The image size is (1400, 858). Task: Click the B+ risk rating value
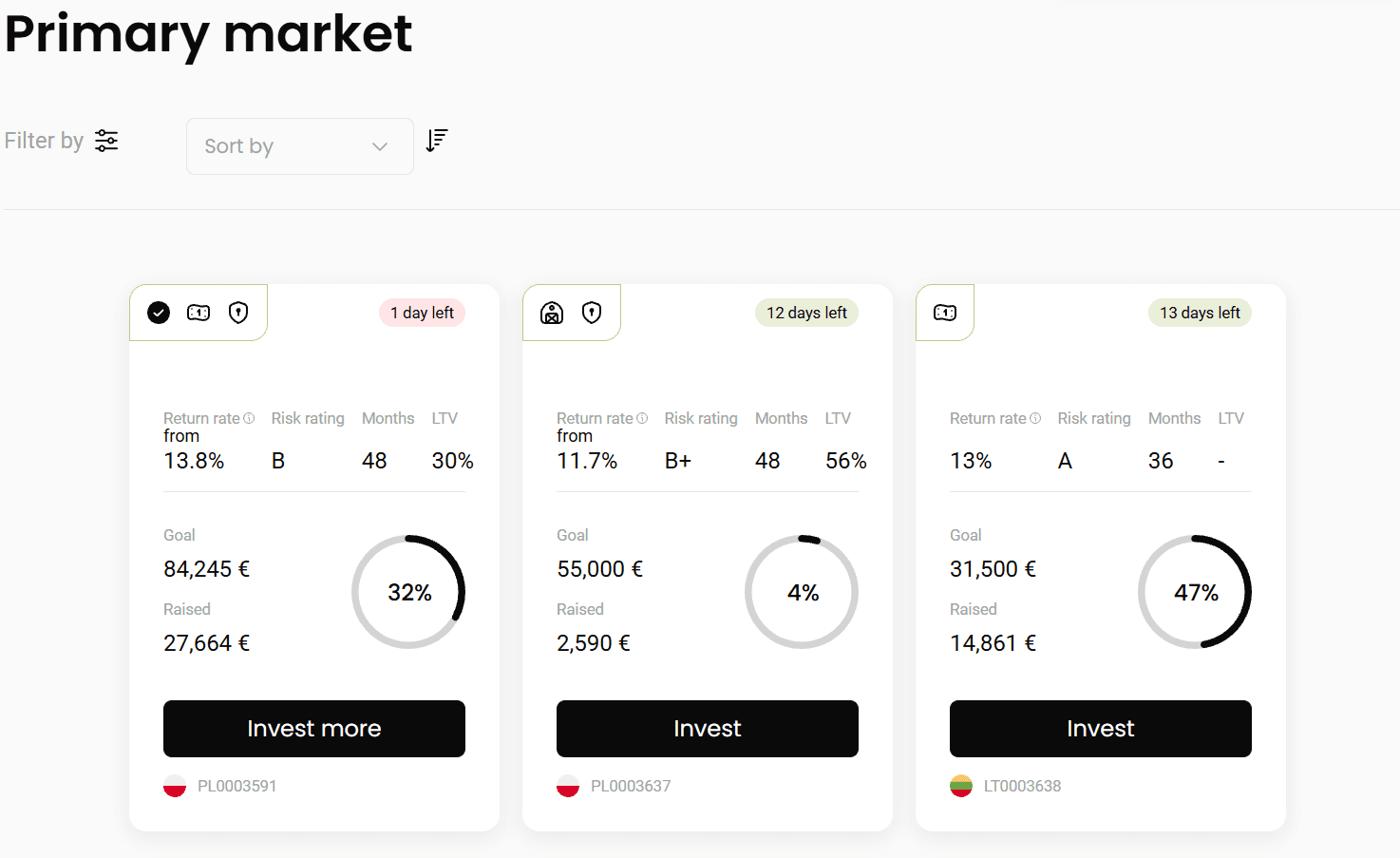(678, 461)
